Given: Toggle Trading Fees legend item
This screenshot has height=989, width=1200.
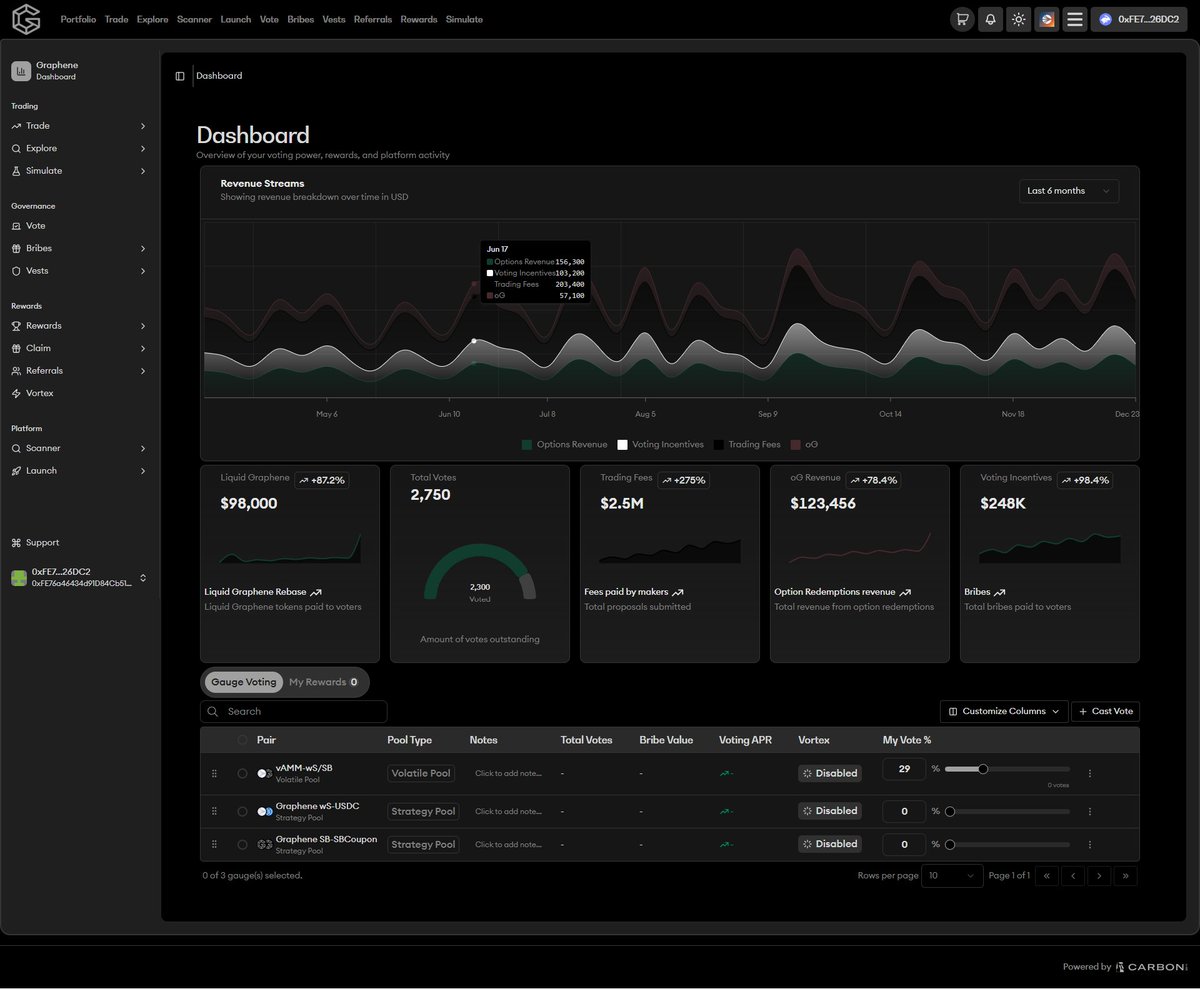Looking at the screenshot, I should click(746, 444).
